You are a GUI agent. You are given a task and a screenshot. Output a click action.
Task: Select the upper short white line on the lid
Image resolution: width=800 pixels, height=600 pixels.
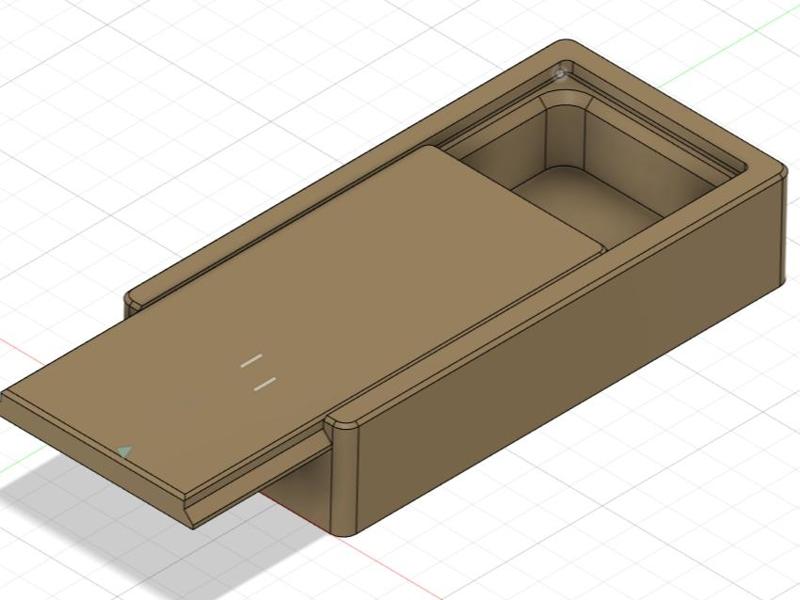[x=252, y=360]
